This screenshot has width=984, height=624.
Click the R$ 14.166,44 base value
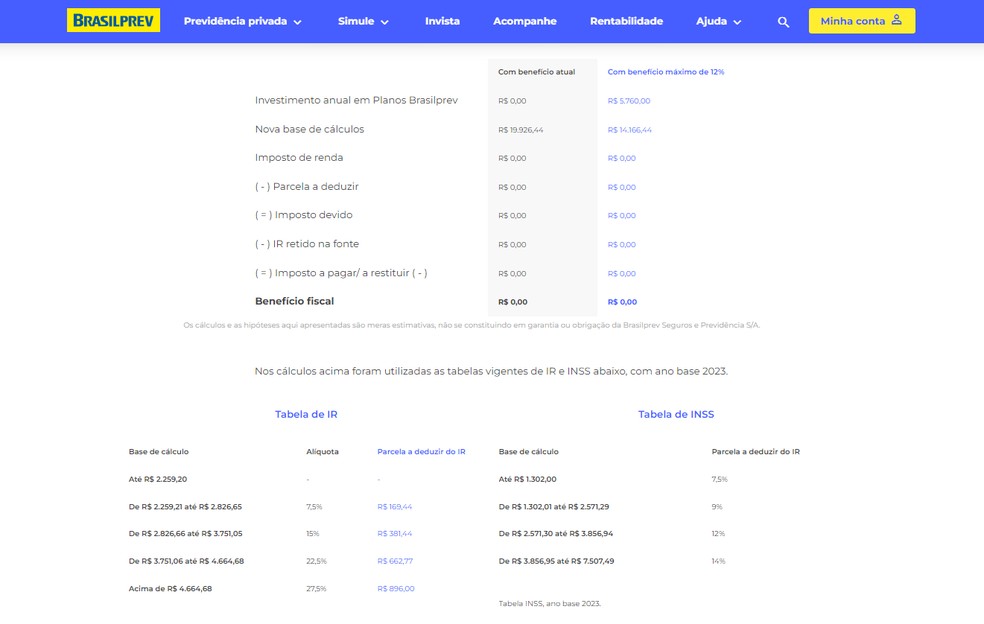point(630,130)
